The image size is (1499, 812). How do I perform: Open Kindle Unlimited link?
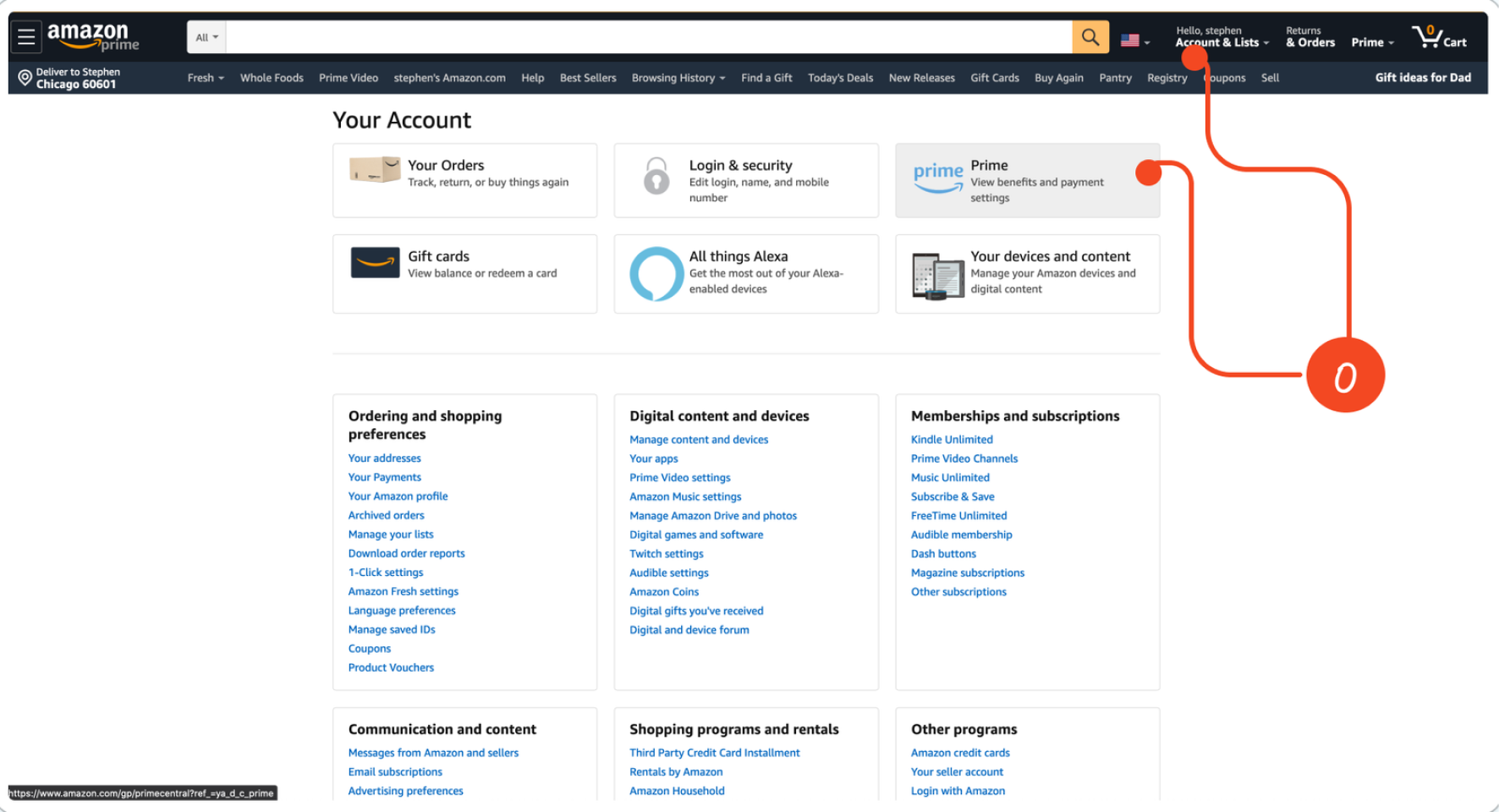click(952, 440)
